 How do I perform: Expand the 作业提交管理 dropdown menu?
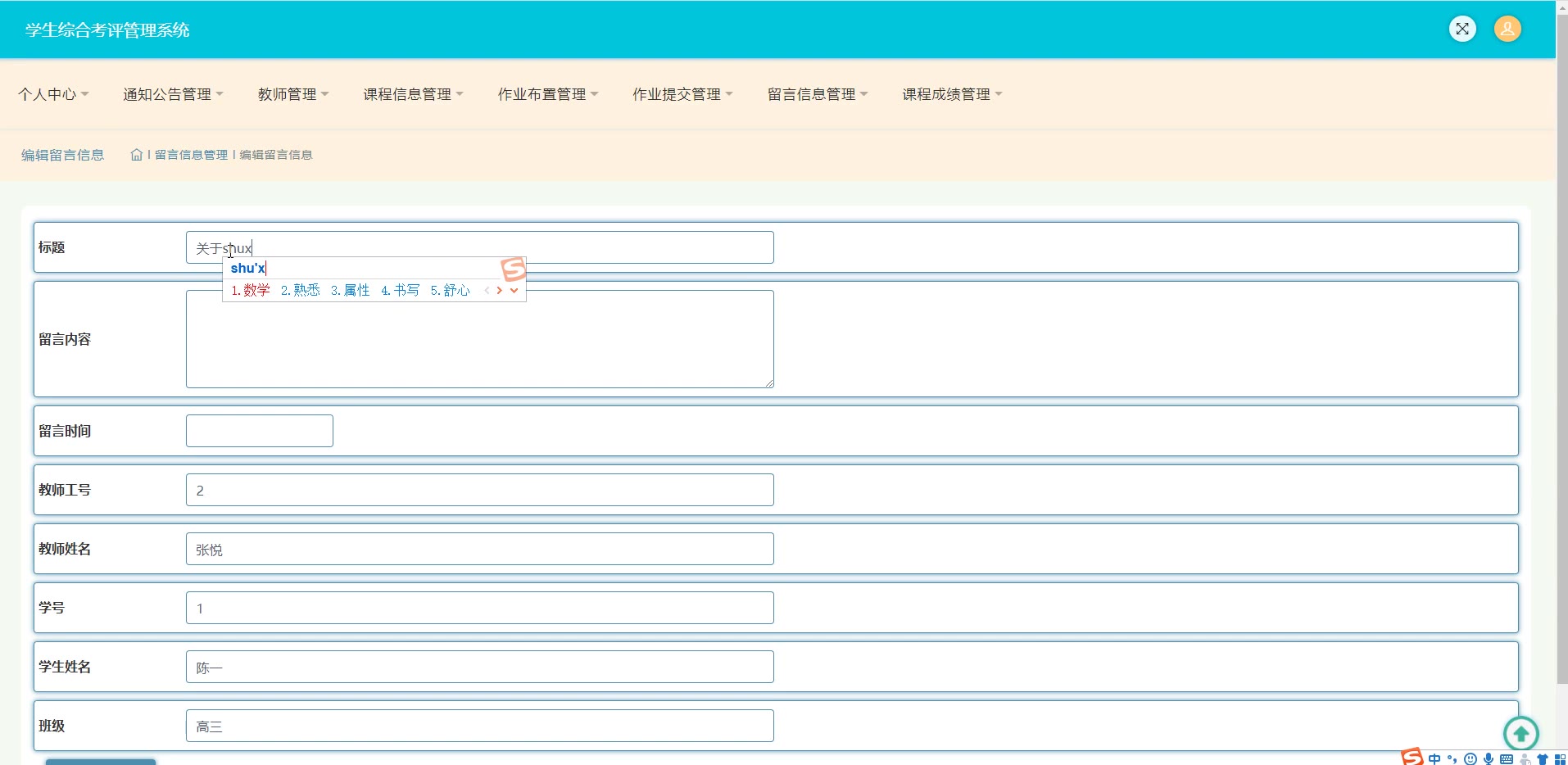pos(682,94)
